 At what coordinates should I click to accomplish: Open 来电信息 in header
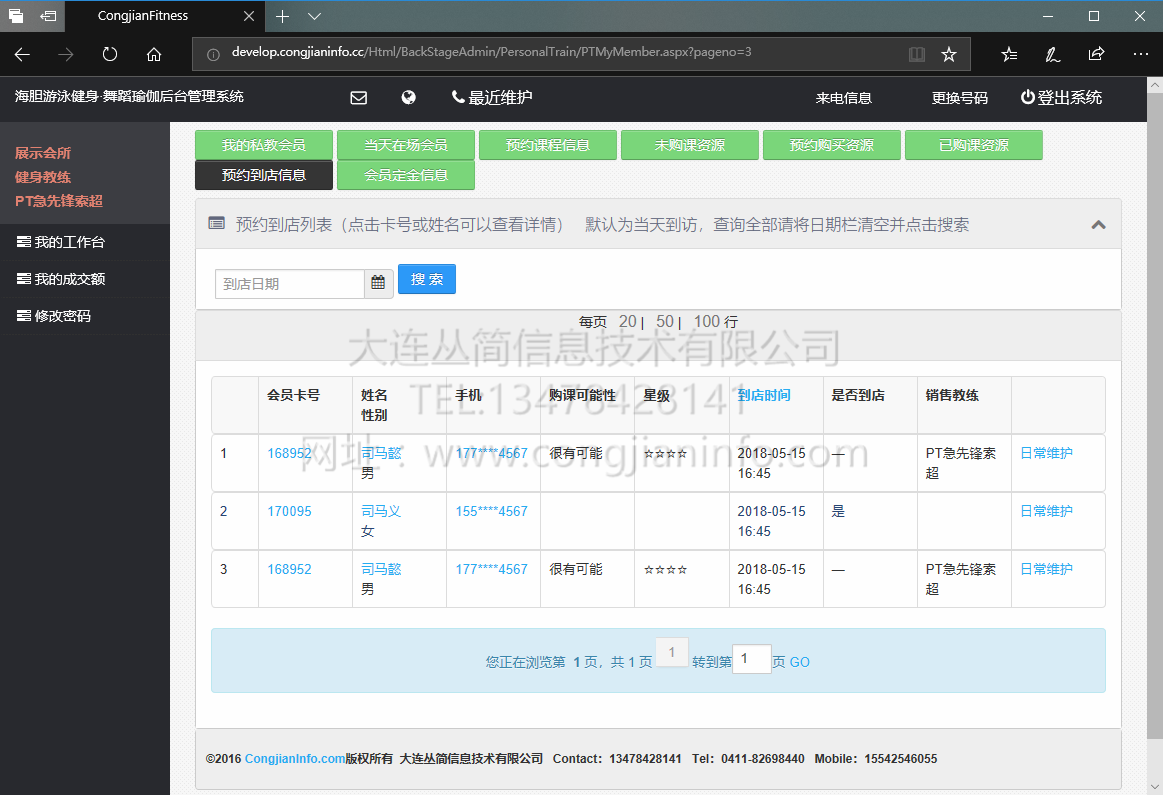pos(843,98)
